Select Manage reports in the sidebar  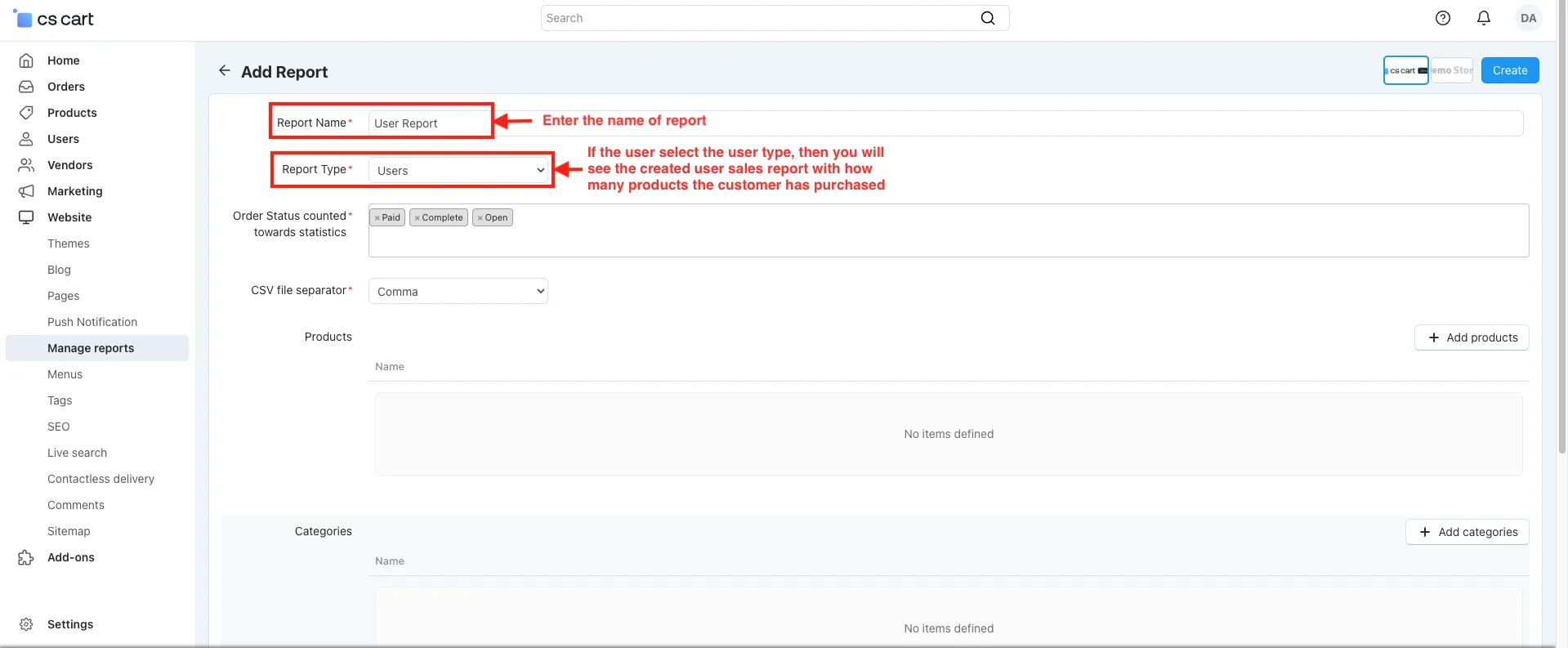(91, 348)
